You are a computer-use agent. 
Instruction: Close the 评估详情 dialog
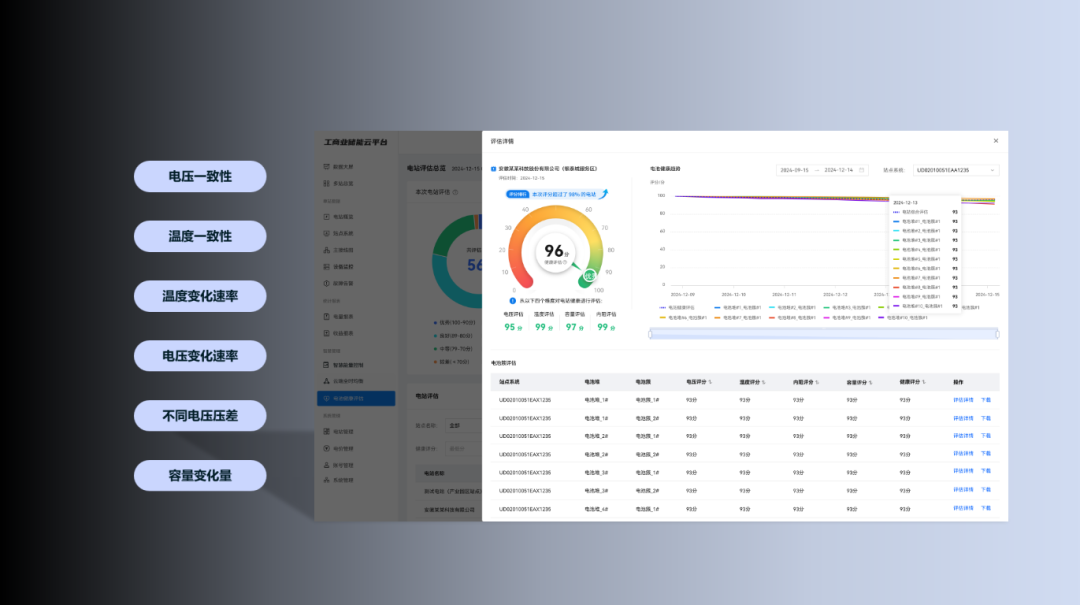coord(995,141)
